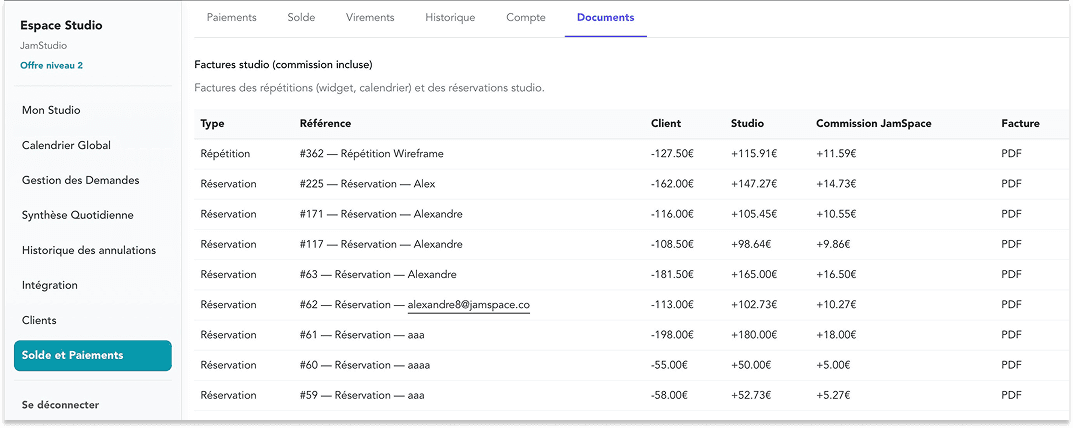1073x428 pixels.
Task: Click the Client column header
Action: point(666,124)
